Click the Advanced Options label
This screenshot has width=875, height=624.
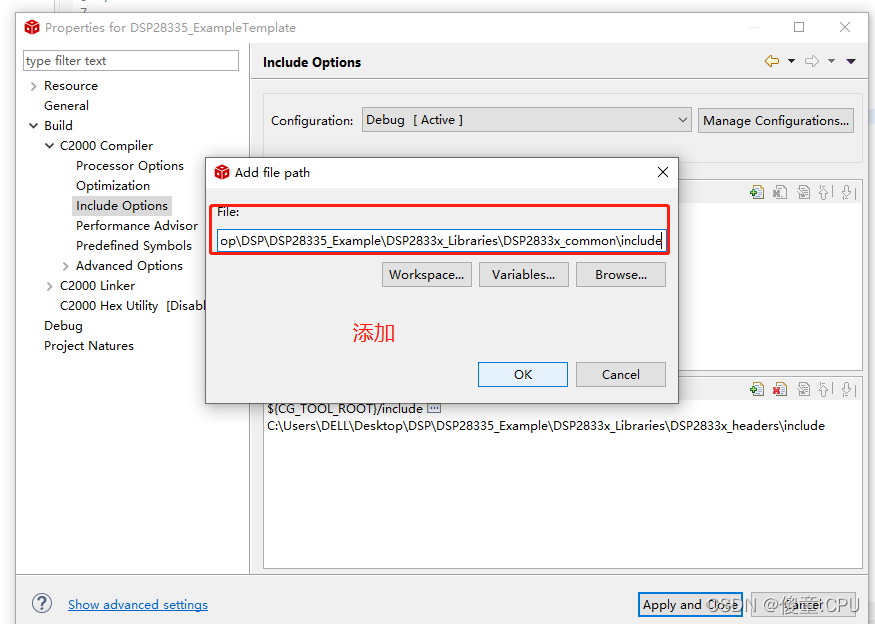[x=129, y=266]
